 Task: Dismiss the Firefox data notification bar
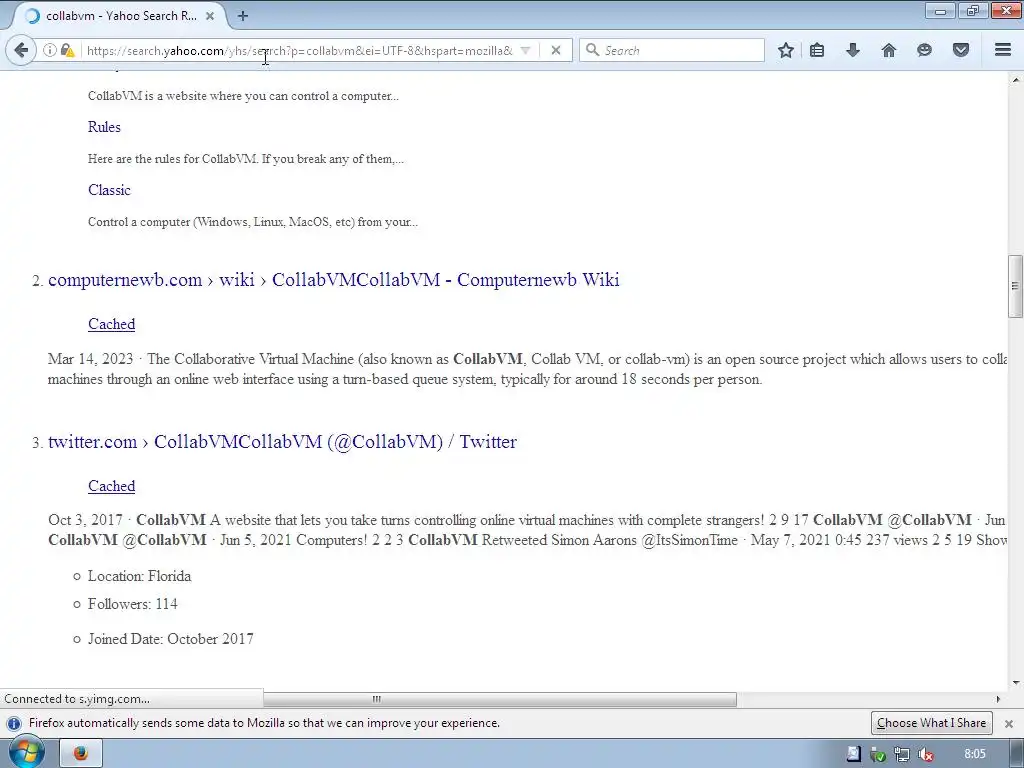point(1009,724)
